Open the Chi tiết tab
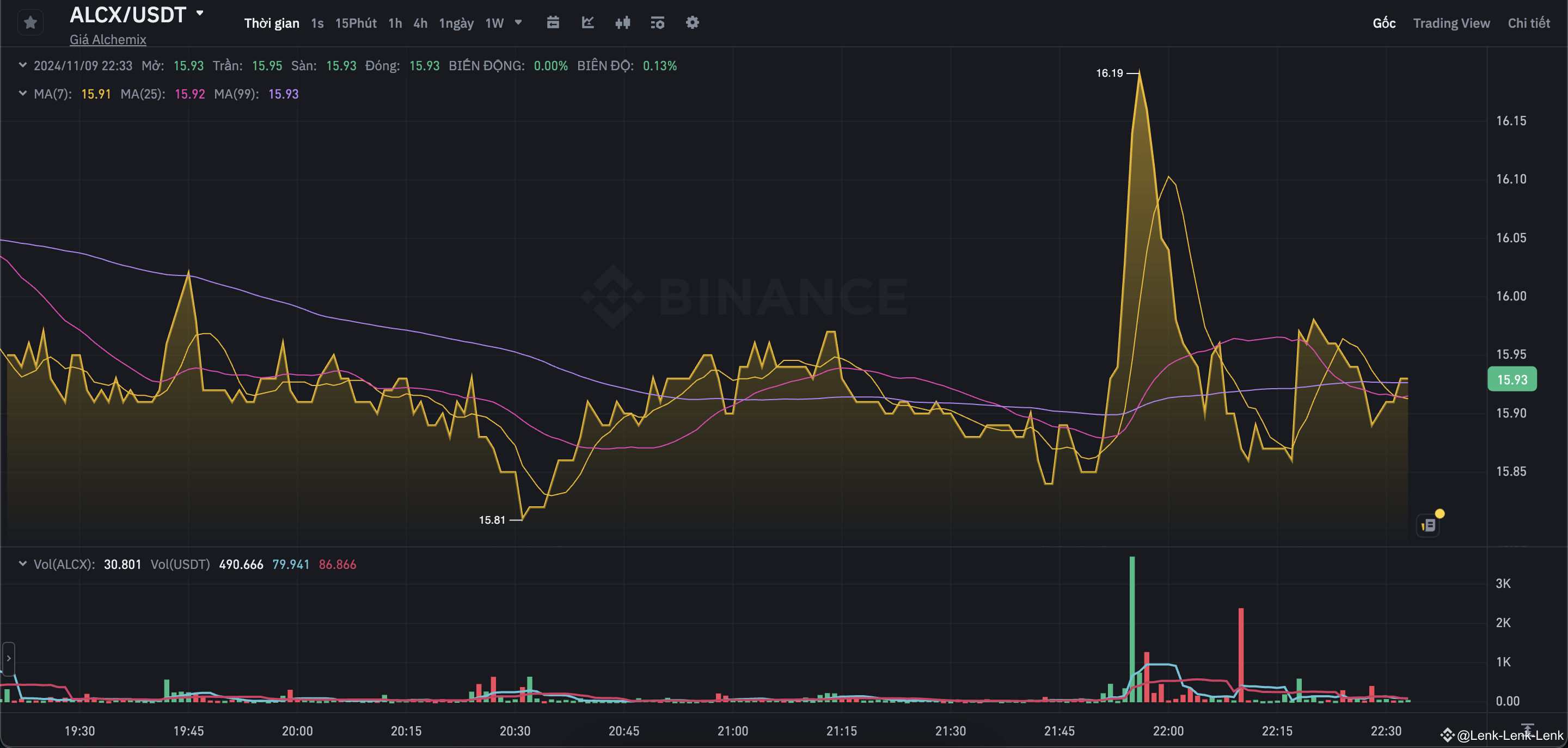 [x=1530, y=22]
